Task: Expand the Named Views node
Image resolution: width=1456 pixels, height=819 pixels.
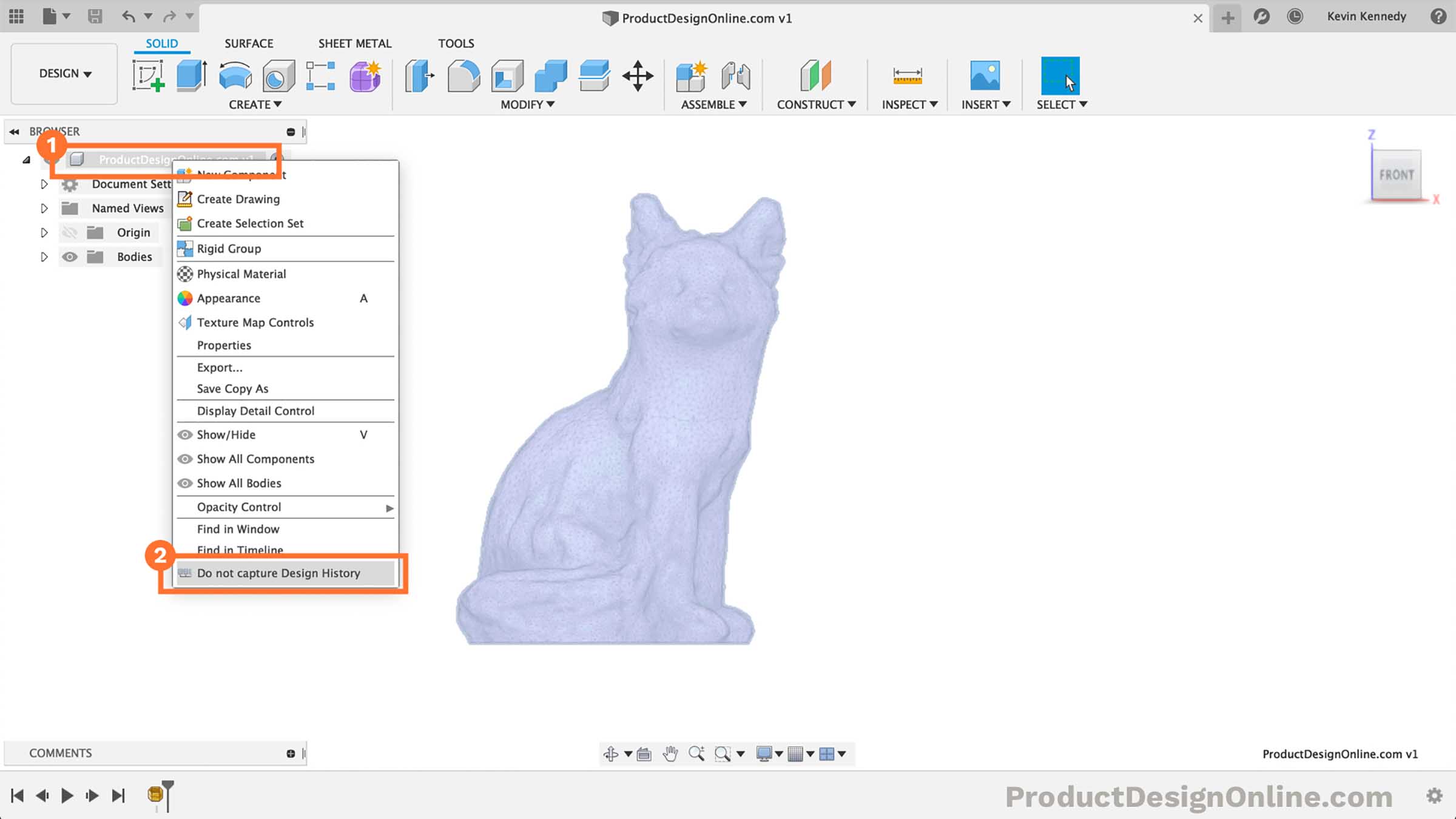Action: 44,208
